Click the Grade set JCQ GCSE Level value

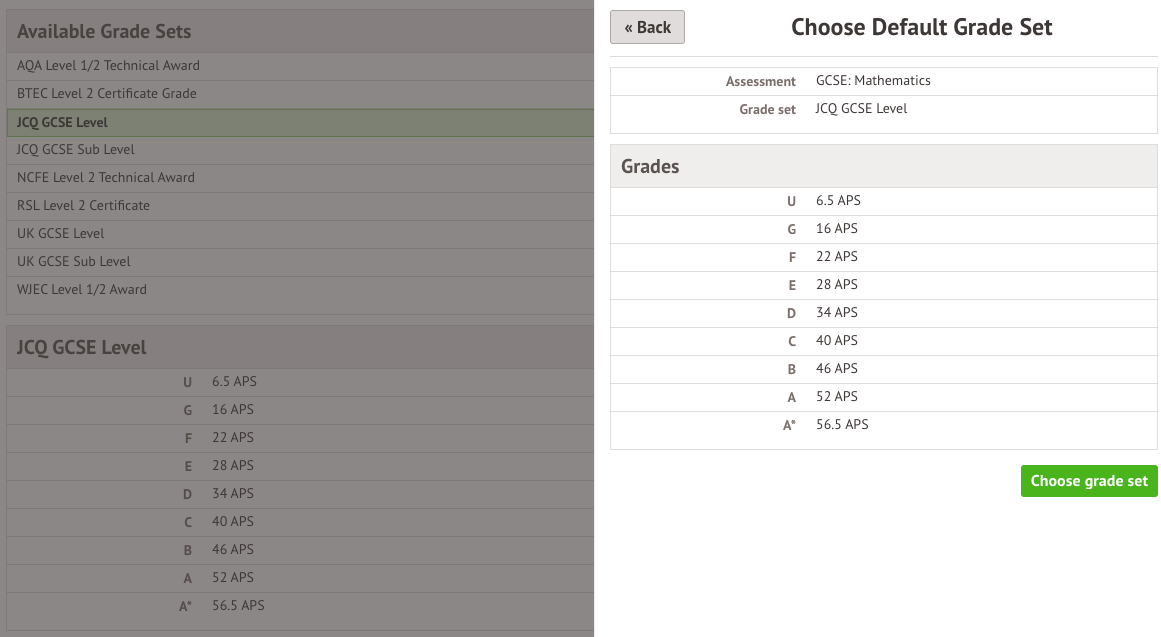(861, 109)
